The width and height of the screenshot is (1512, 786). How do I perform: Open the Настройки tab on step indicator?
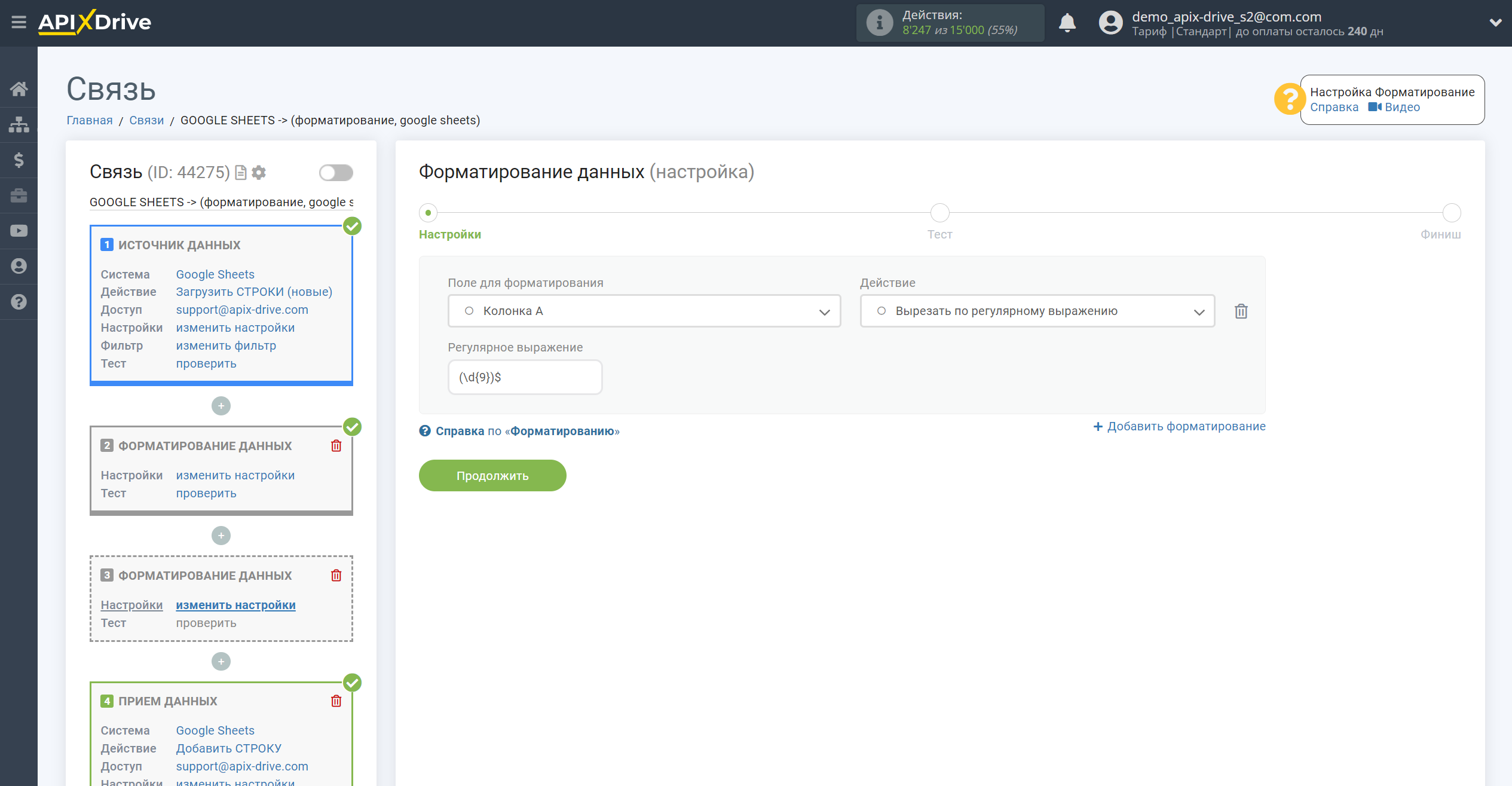428,211
